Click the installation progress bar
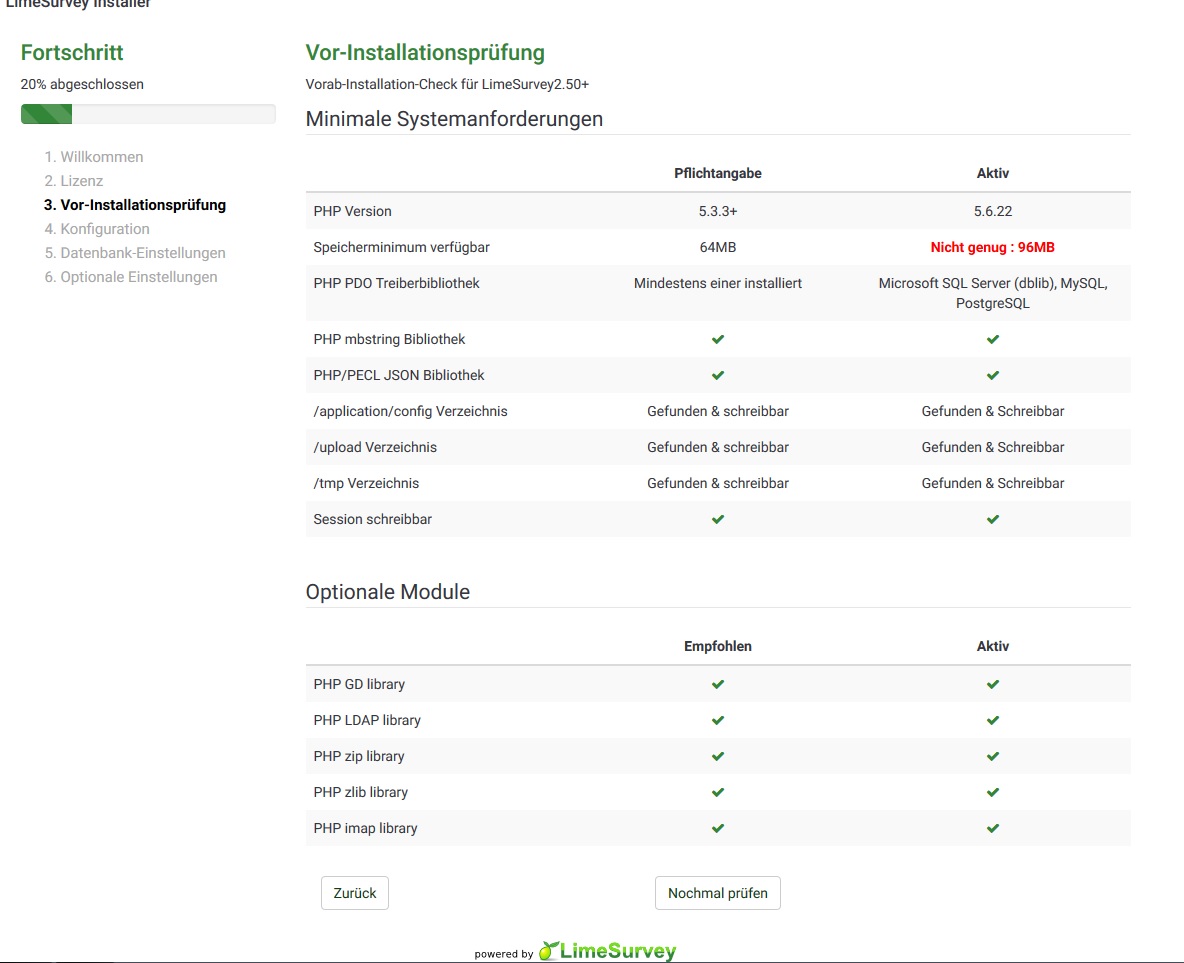The height and width of the screenshot is (963, 1184). tap(148, 114)
